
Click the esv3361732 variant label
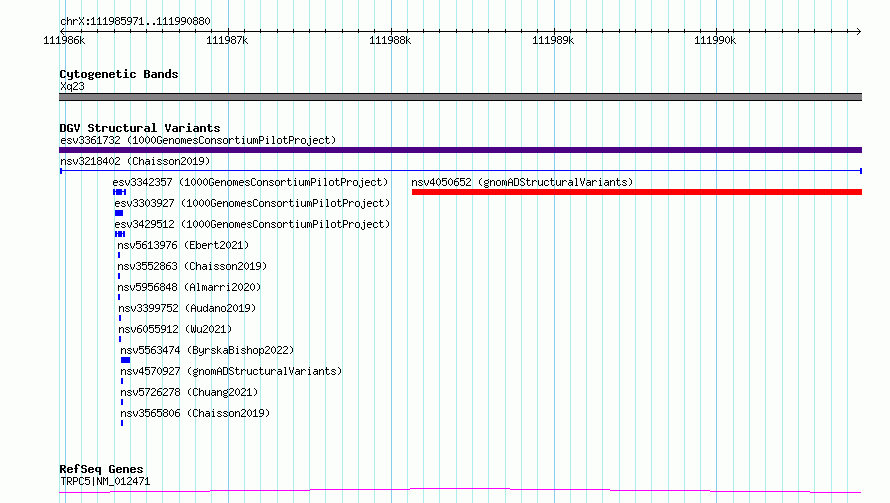point(198,140)
